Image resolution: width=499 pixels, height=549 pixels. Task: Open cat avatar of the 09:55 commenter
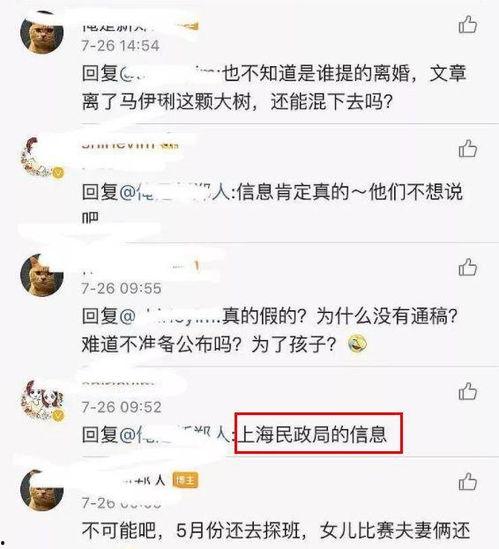click(42, 275)
